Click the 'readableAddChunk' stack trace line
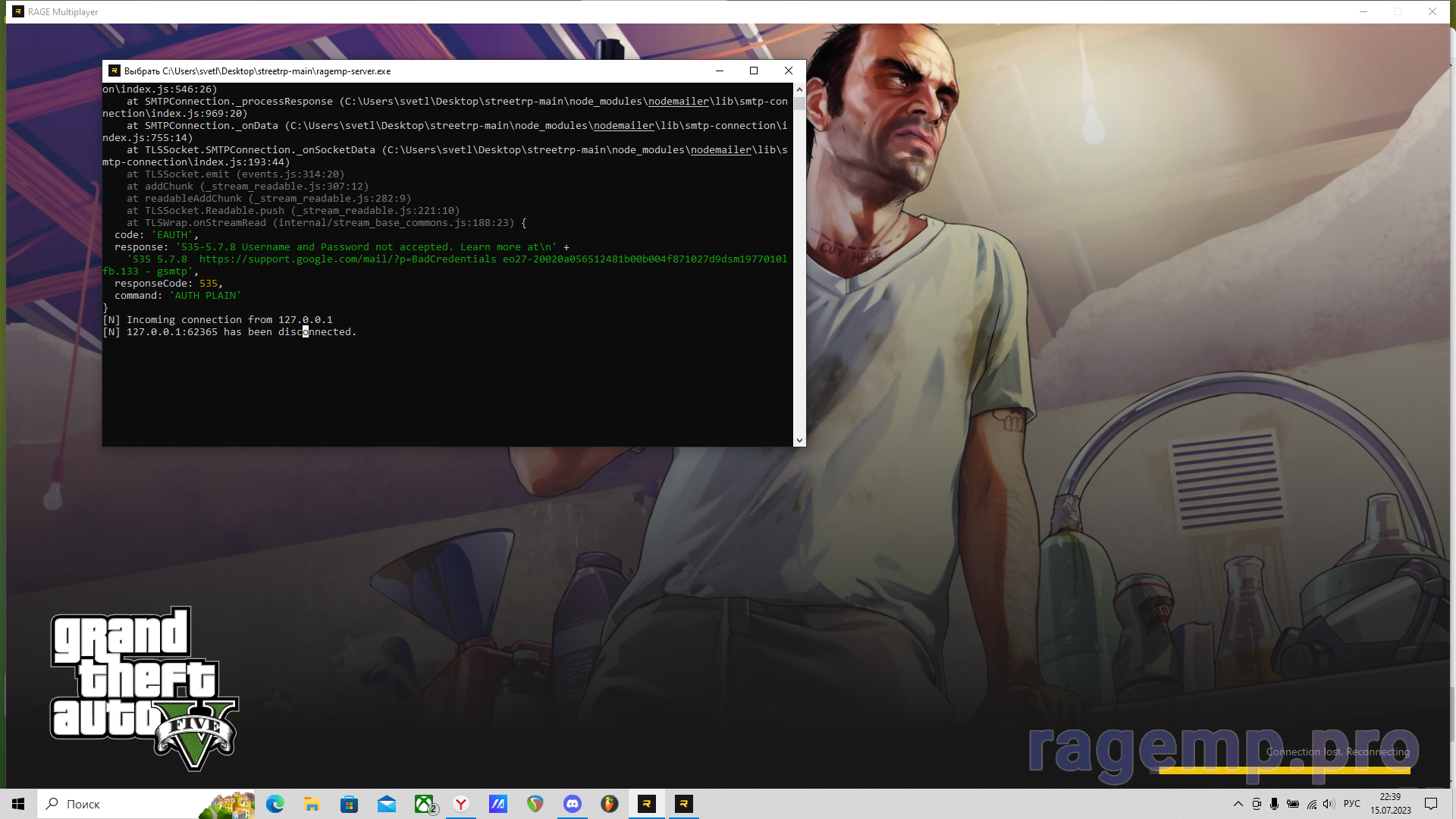The width and height of the screenshot is (1456, 819). (269, 199)
